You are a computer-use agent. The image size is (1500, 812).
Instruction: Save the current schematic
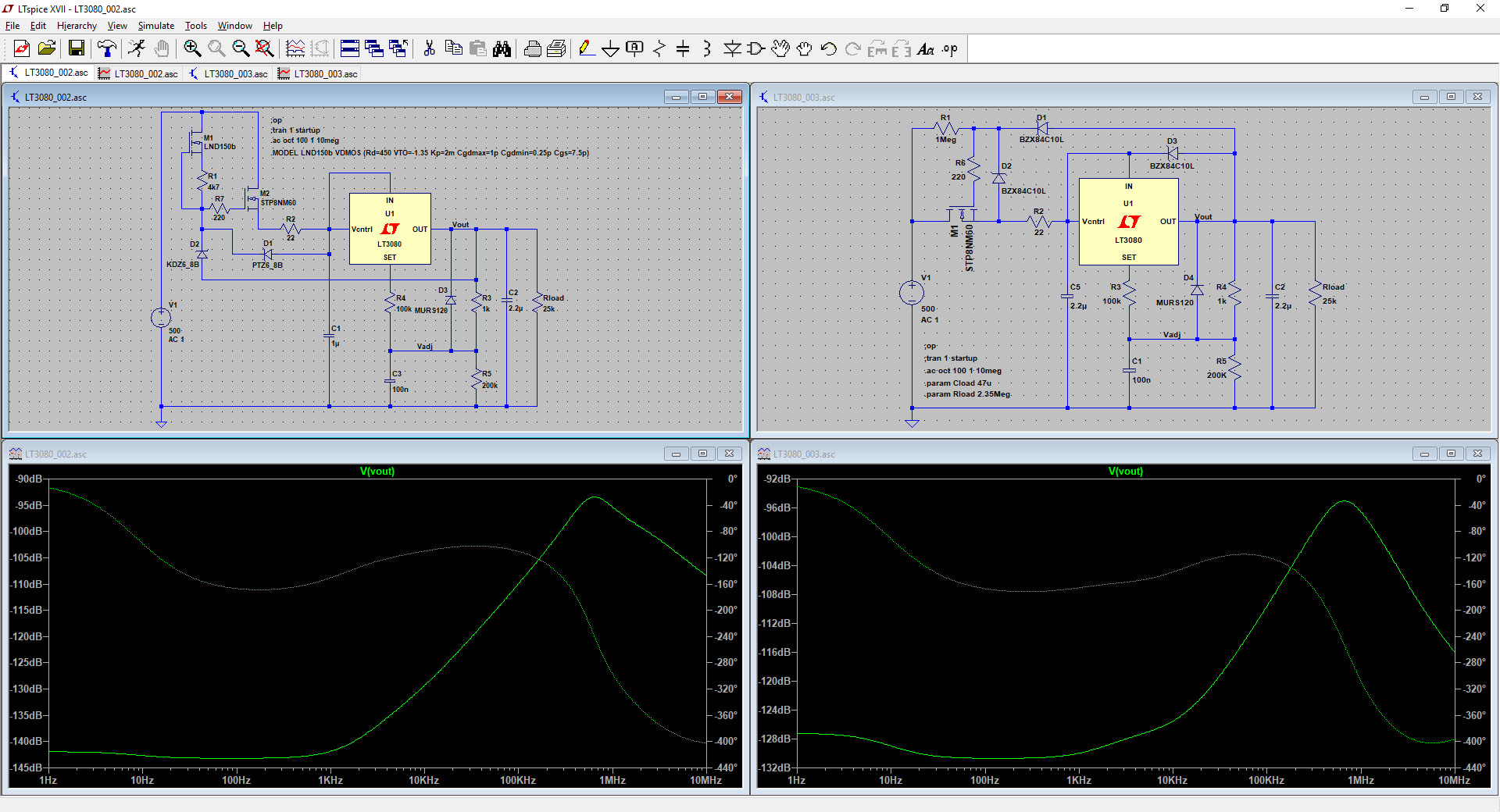(77, 49)
